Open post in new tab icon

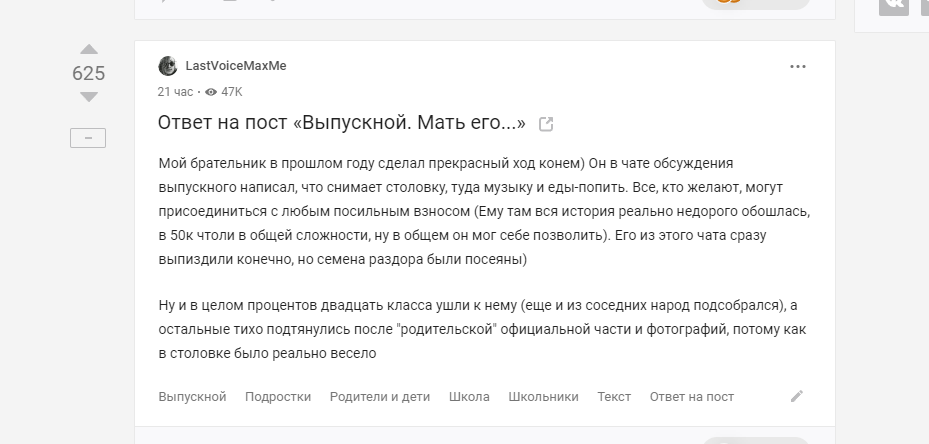546,124
